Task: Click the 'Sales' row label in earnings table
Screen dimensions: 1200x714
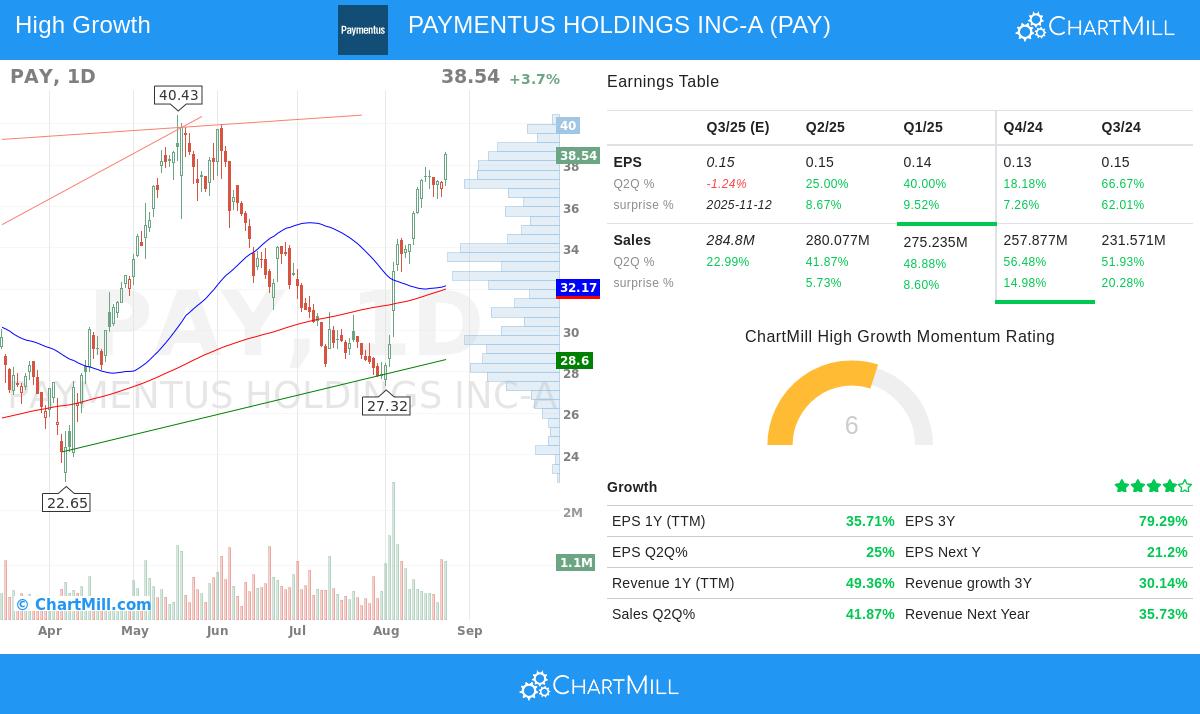Action: (x=632, y=240)
